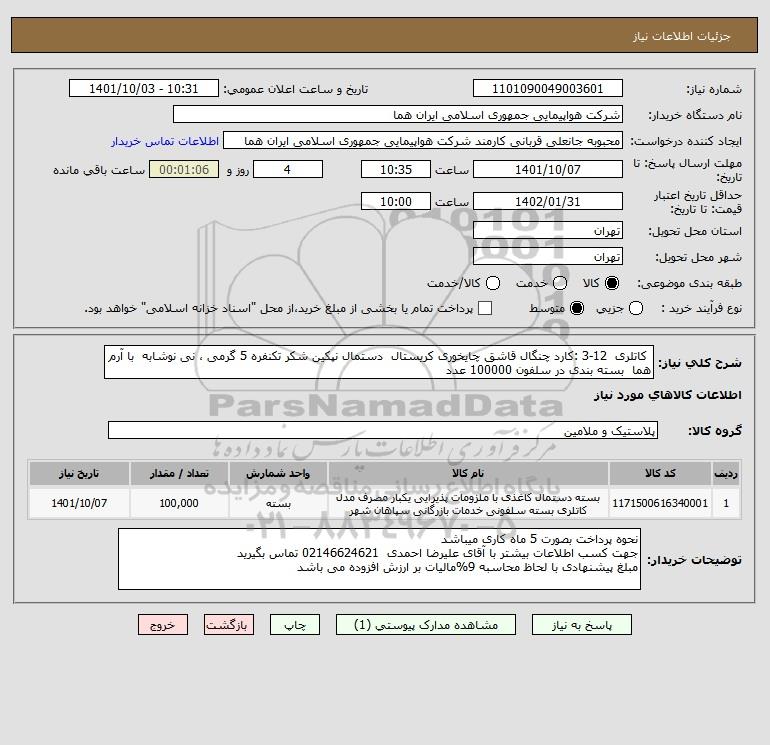
Task: Open the اطلاعات تماس خریدار link
Action: coord(165,141)
